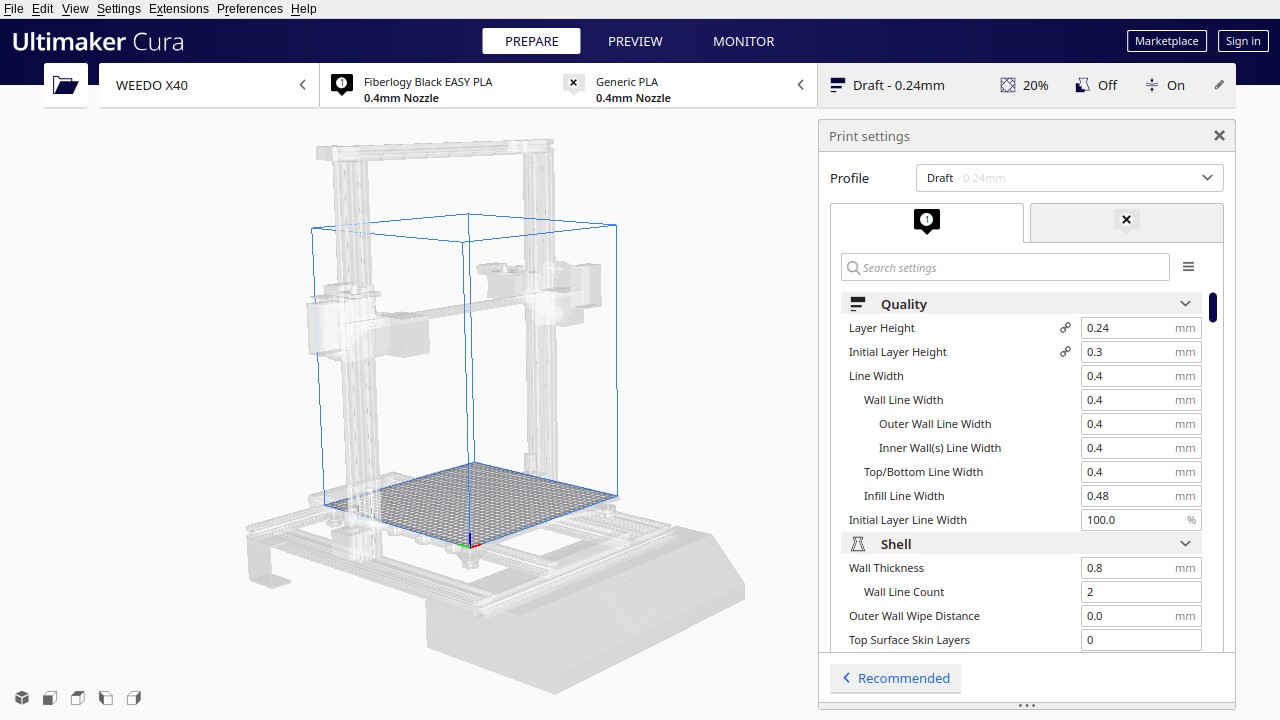
Task: Collapse the Shell section
Action: tap(1185, 544)
